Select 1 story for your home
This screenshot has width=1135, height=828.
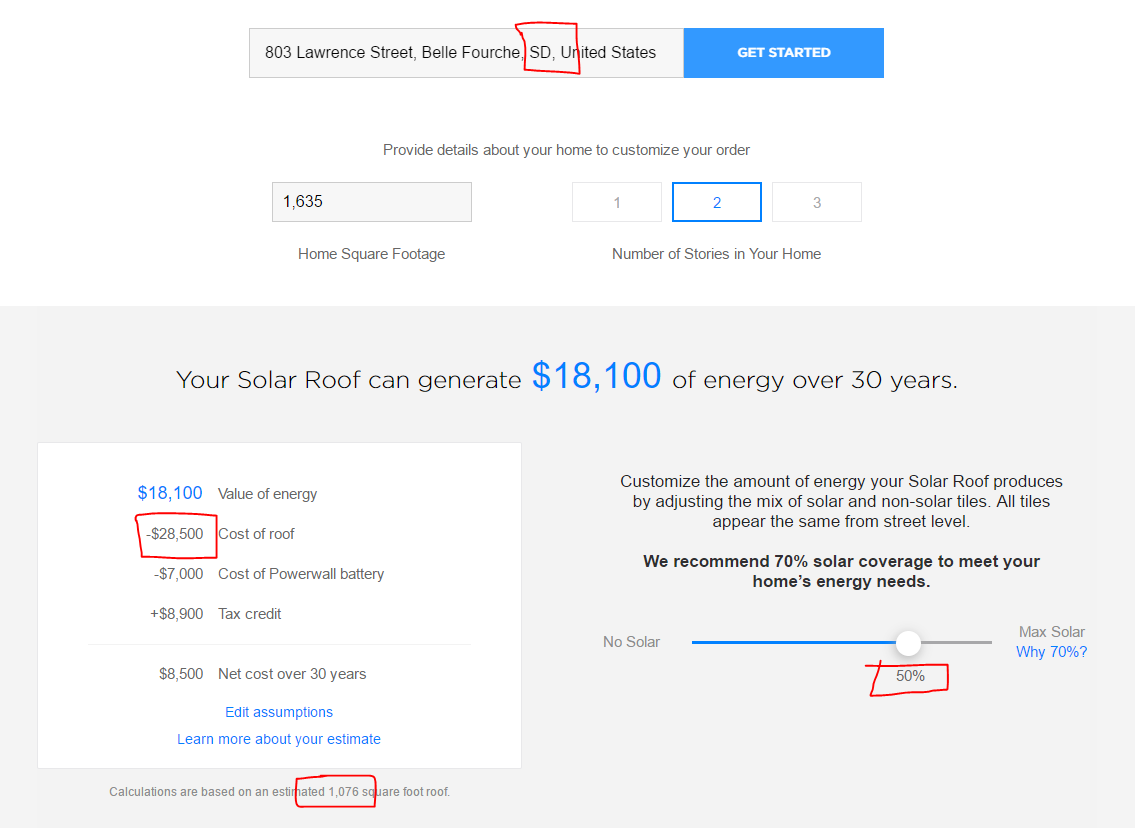[x=617, y=202]
